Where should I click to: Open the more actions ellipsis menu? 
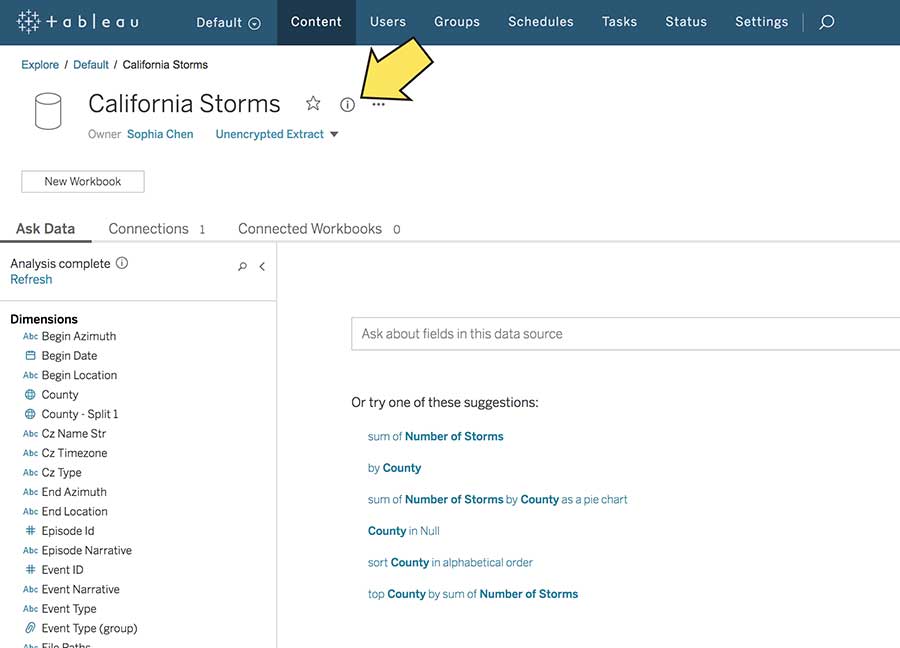pyautogui.click(x=378, y=104)
